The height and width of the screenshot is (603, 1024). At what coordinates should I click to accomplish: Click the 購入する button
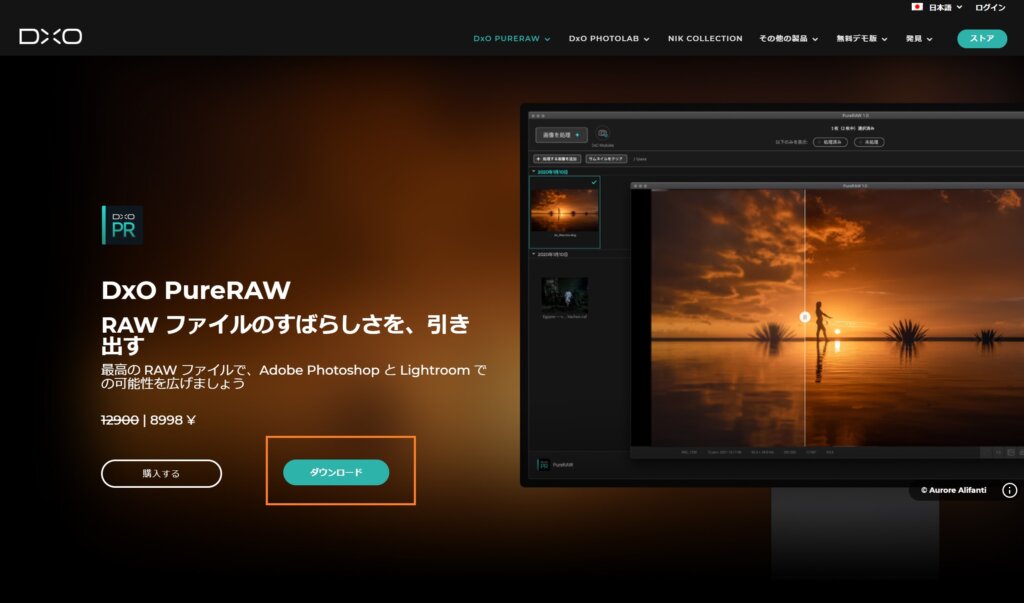tap(161, 473)
